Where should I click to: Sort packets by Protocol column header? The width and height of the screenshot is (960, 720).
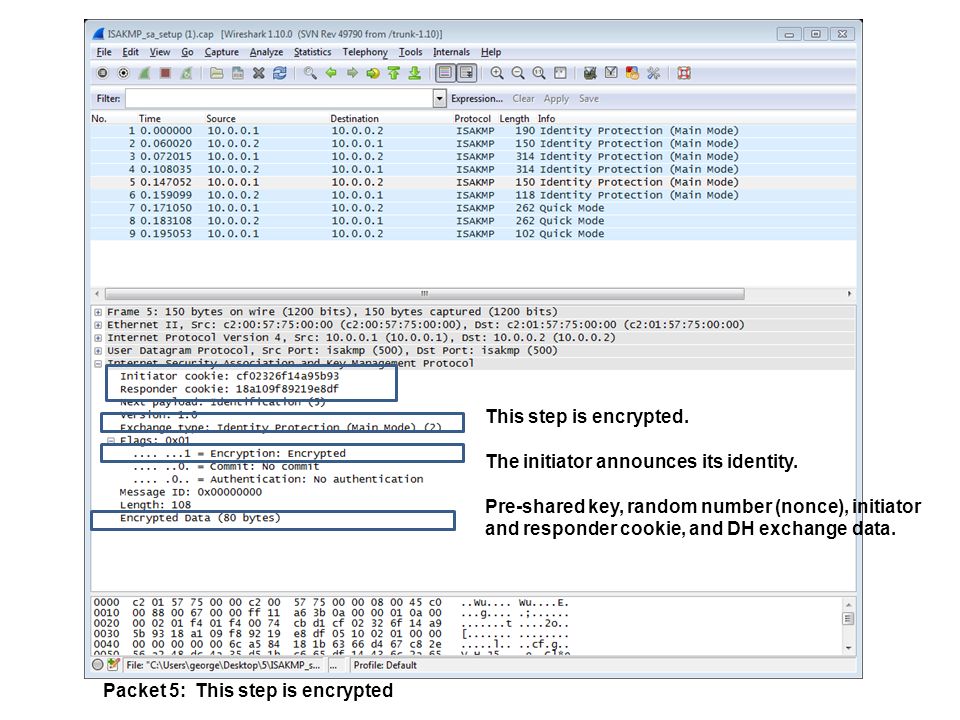pos(472,119)
